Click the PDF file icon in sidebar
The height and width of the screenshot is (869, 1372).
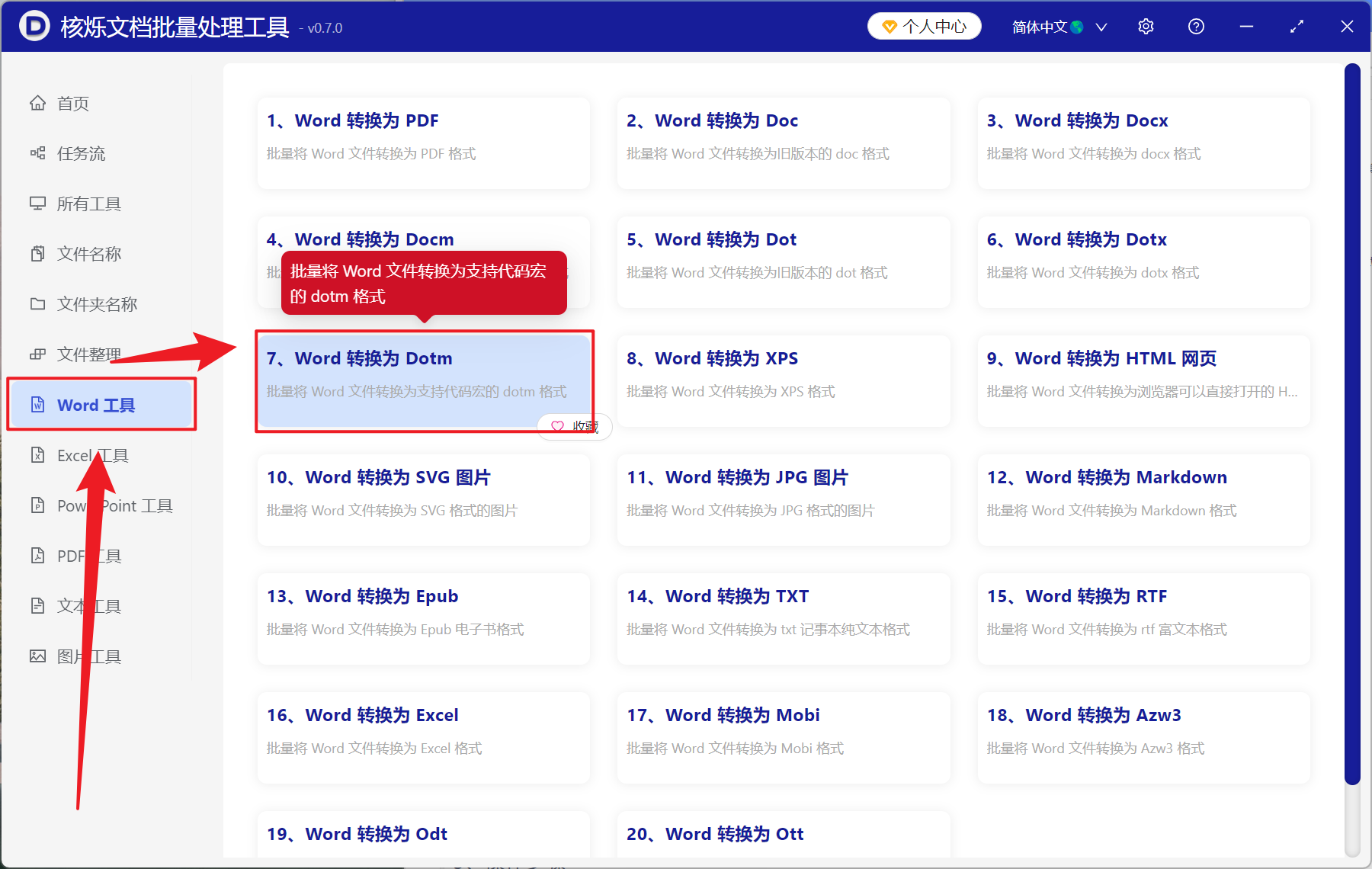[x=37, y=556]
